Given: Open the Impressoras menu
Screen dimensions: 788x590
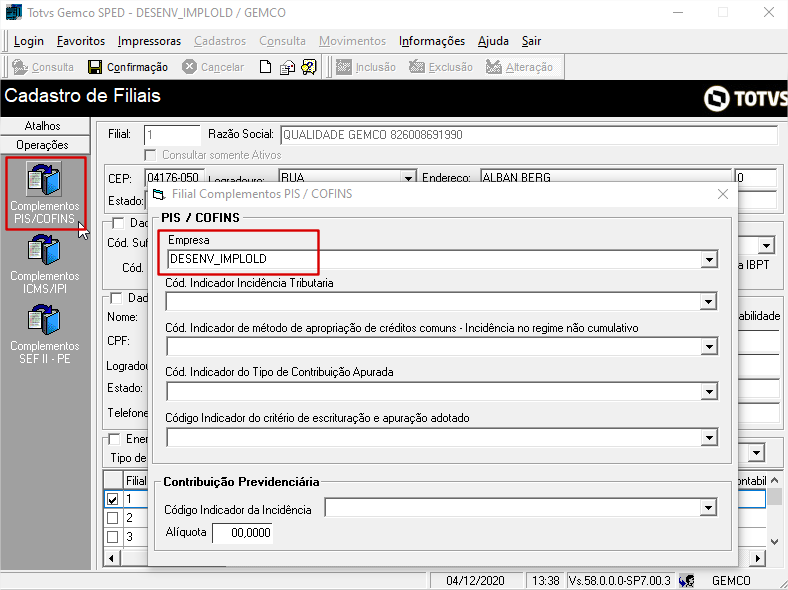Looking at the screenshot, I should (149, 41).
